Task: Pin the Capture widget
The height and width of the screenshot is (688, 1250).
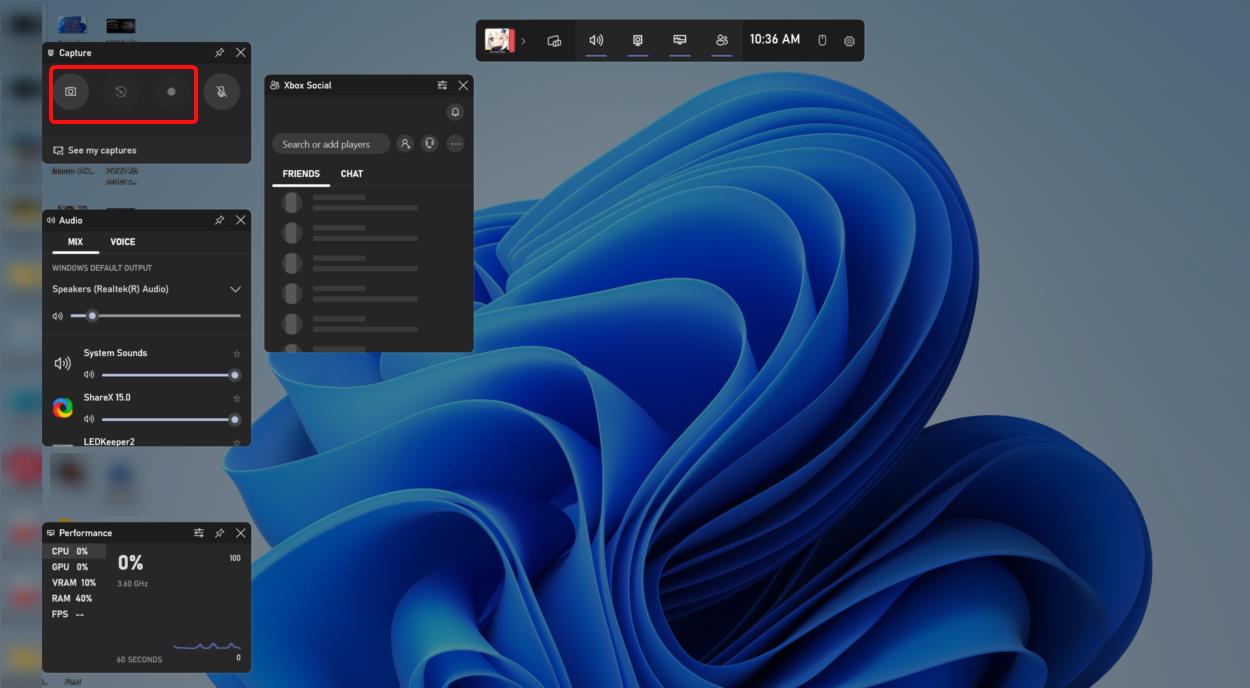Action: [x=219, y=54]
